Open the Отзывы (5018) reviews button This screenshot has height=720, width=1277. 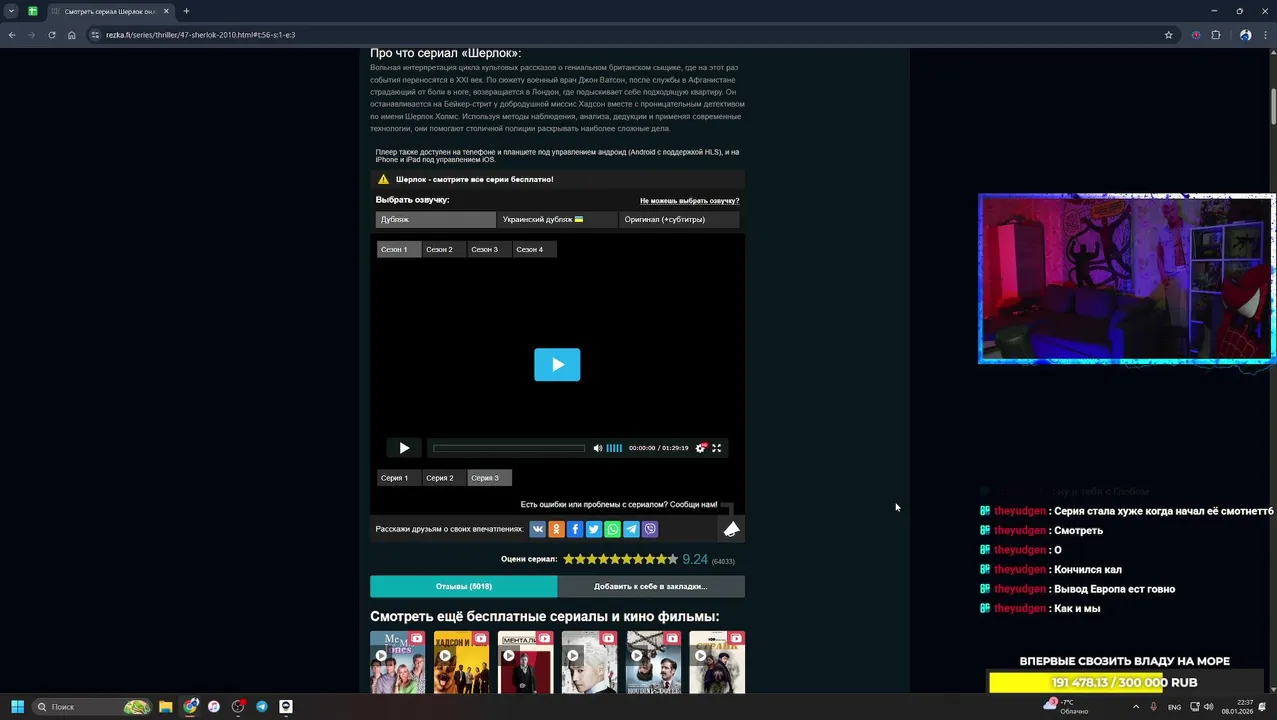coord(463,586)
